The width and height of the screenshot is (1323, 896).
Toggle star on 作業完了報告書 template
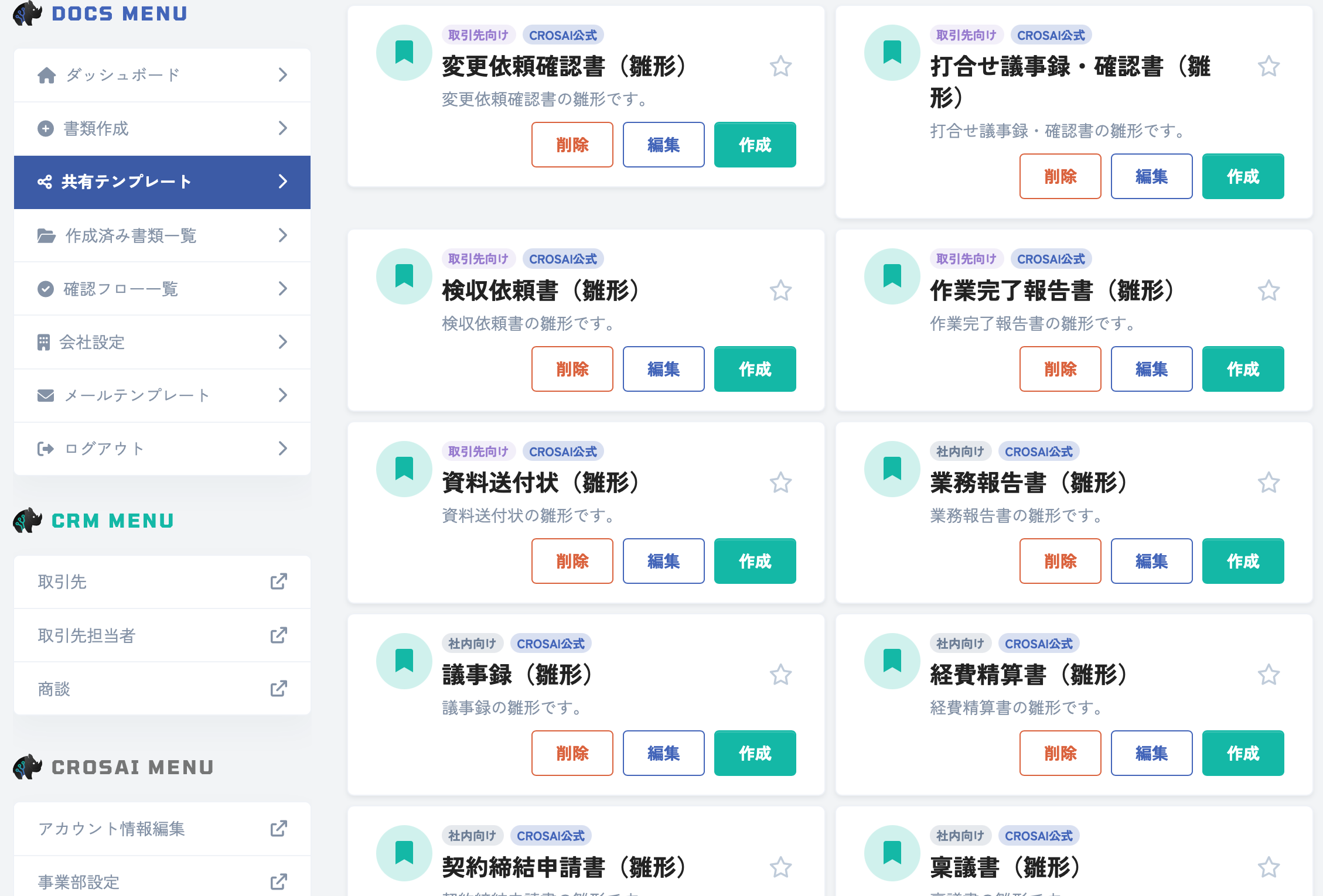1269,290
